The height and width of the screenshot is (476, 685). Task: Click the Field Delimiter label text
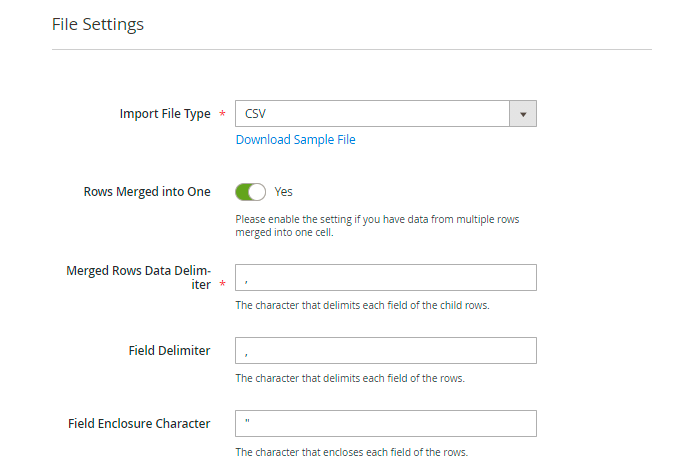tap(169, 351)
